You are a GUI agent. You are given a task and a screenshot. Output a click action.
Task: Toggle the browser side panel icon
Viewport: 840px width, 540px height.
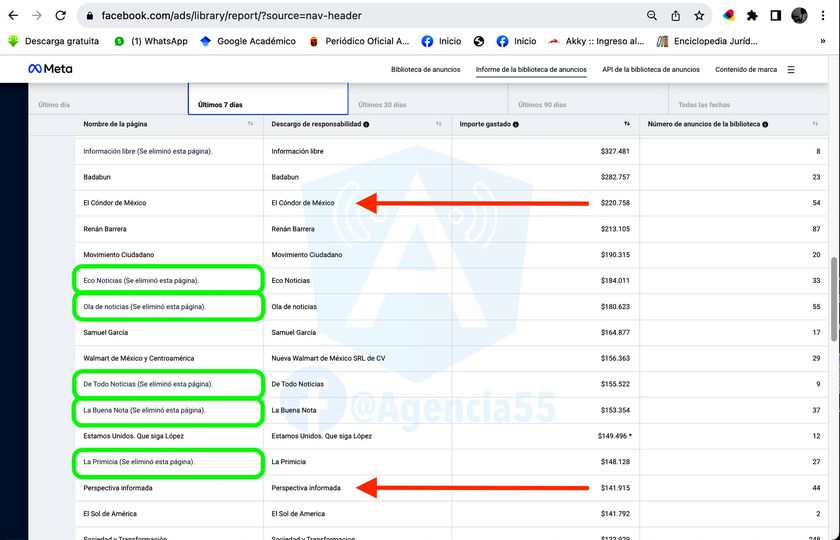coord(776,16)
